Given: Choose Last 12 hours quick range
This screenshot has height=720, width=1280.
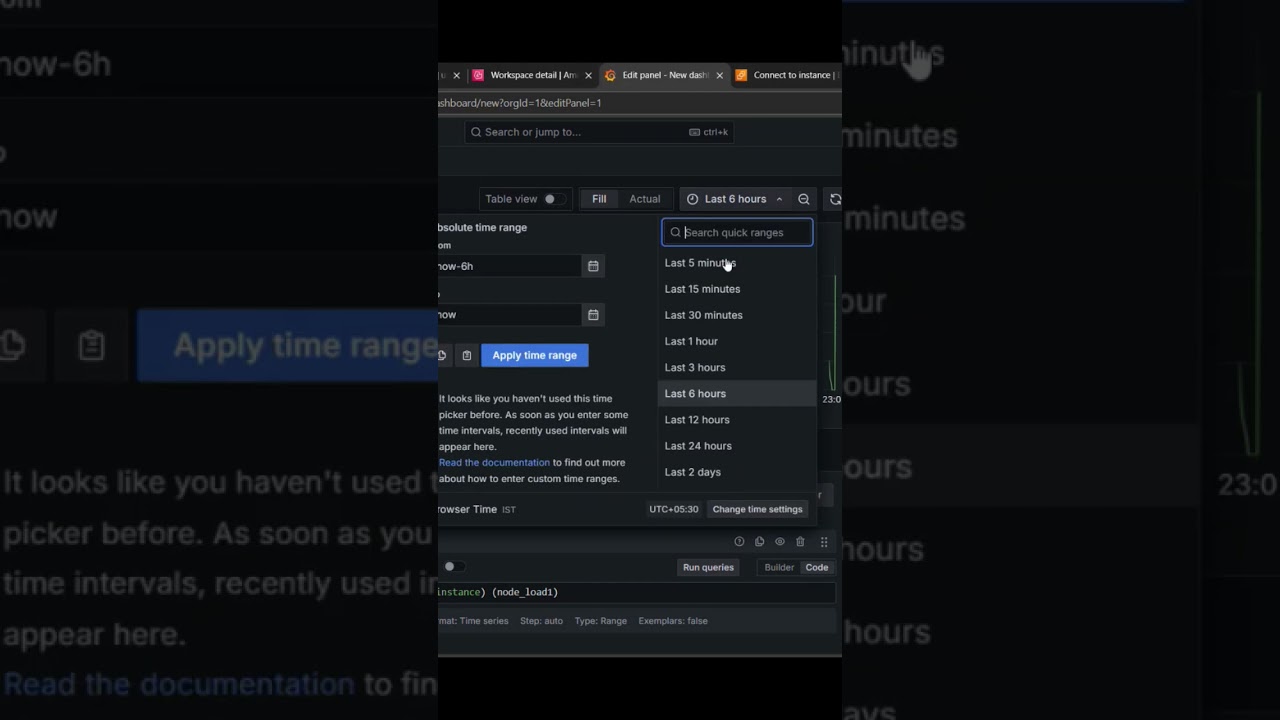Looking at the screenshot, I should (x=737, y=419).
